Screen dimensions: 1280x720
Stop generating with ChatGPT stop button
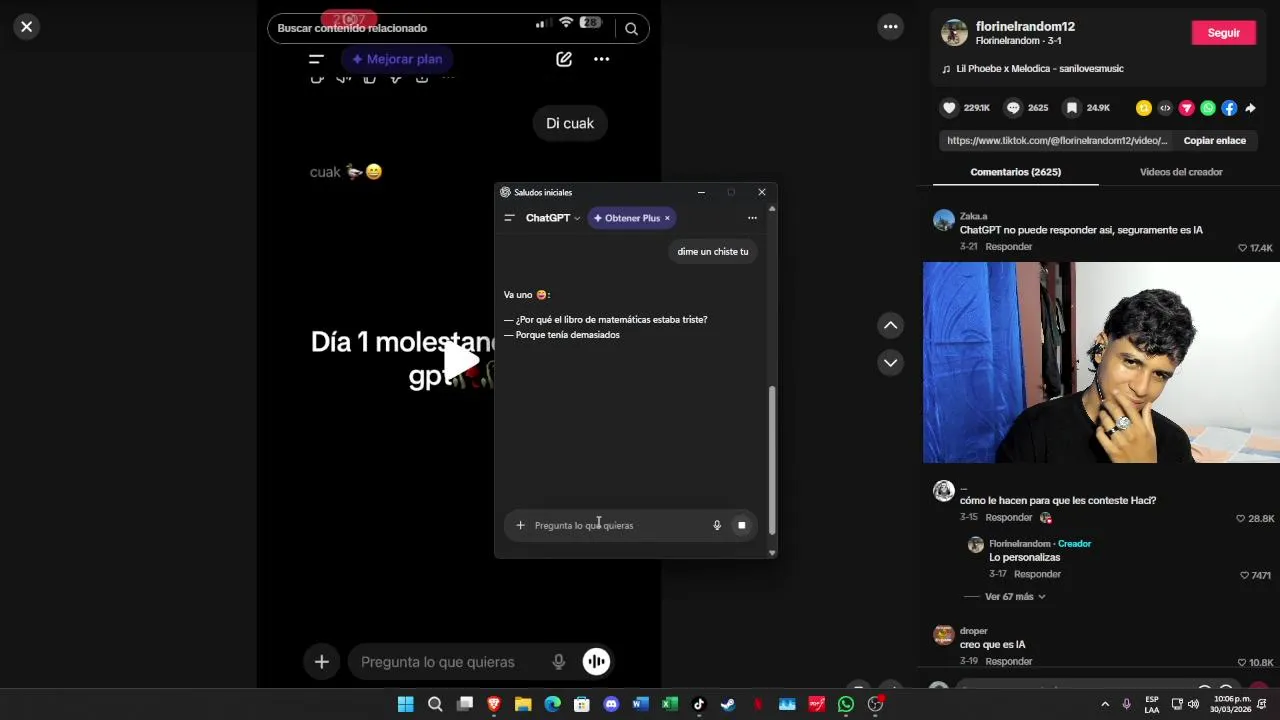[x=741, y=525]
